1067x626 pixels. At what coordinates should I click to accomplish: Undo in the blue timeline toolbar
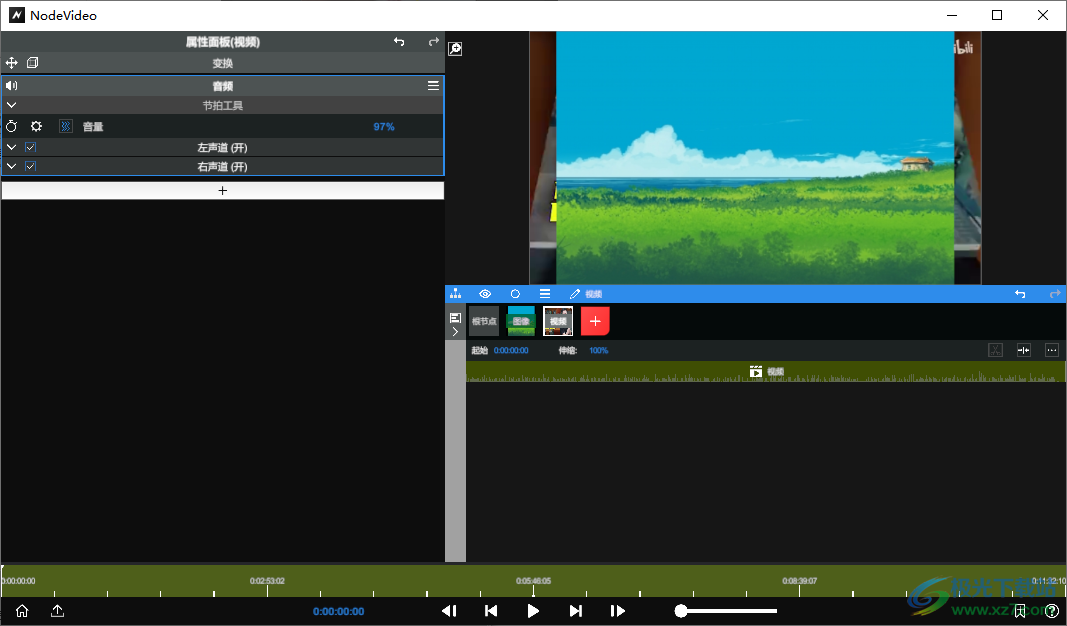[x=1020, y=294]
